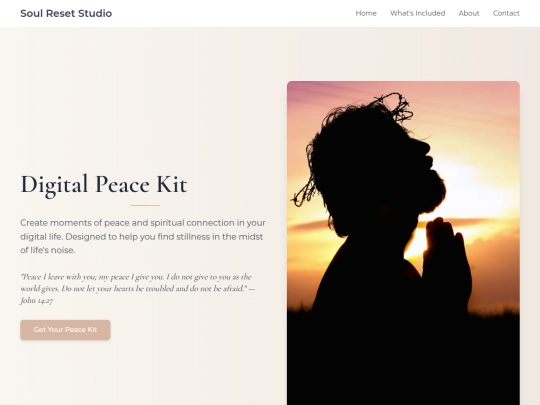Screen dimensions: 540x405
Task: Click the praying silhouette hero image
Action: (403, 243)
